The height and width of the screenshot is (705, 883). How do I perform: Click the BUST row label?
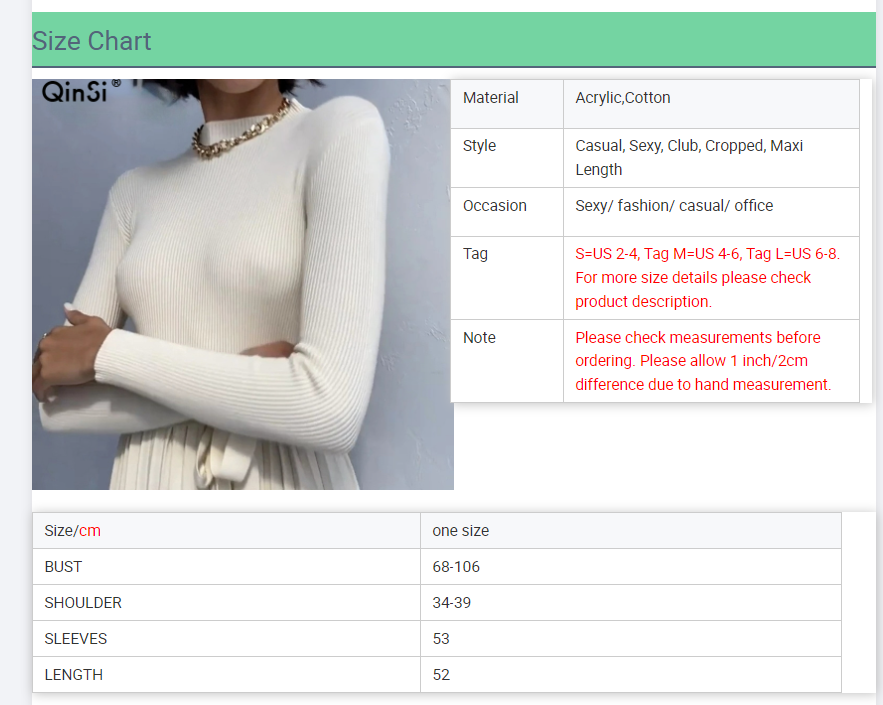click(x=64, y=567)
